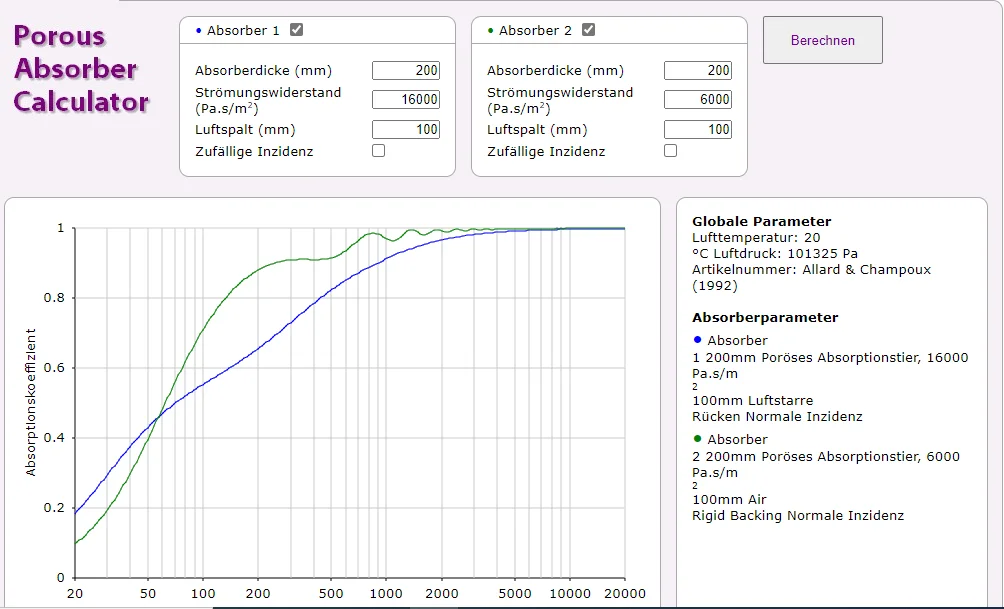Click the 1000 label on the frequency axis
This screenshot has height=609, width=1004.
click(x=386, y=594)
